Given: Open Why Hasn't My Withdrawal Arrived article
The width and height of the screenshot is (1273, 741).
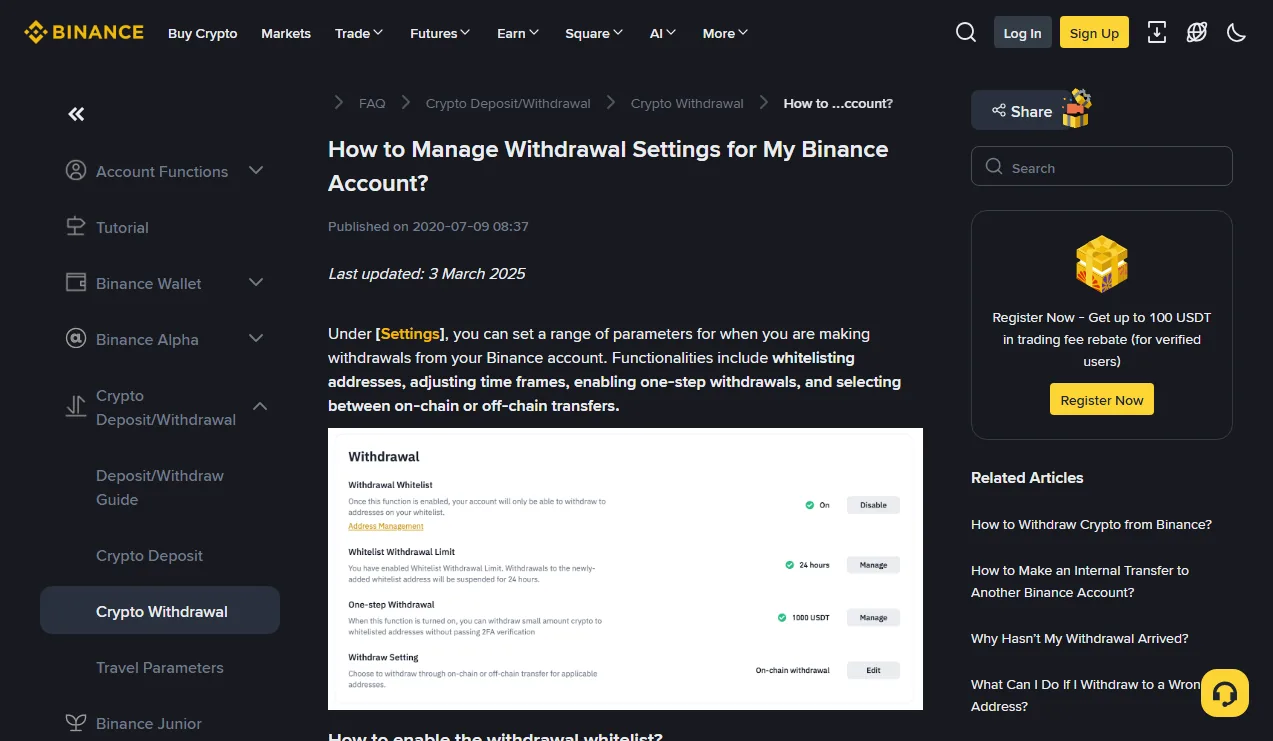Looking at the screenshot, I should tap(1079, 638).
